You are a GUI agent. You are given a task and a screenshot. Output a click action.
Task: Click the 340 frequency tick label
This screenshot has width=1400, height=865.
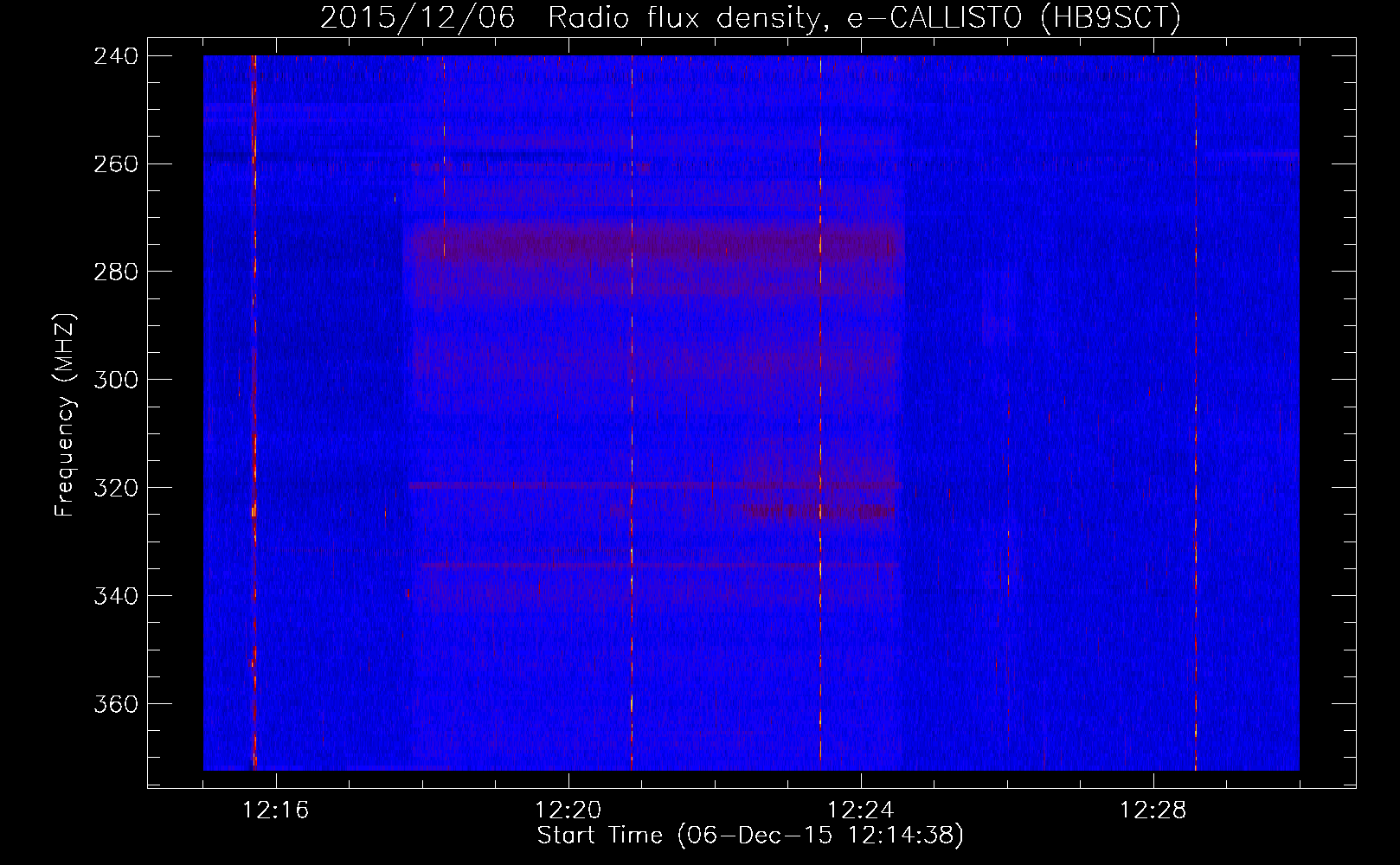coord(116,597)
